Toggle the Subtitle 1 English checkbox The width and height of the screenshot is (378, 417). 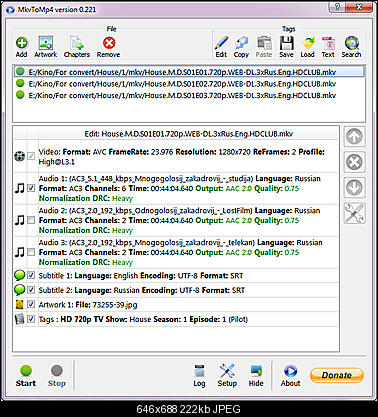[31, 275]
